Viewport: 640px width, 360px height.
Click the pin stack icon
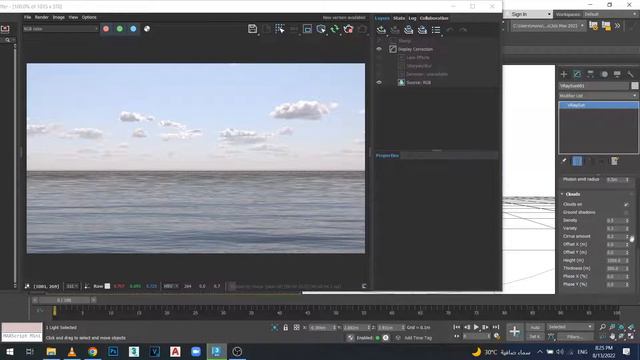[x=564, y=161]
